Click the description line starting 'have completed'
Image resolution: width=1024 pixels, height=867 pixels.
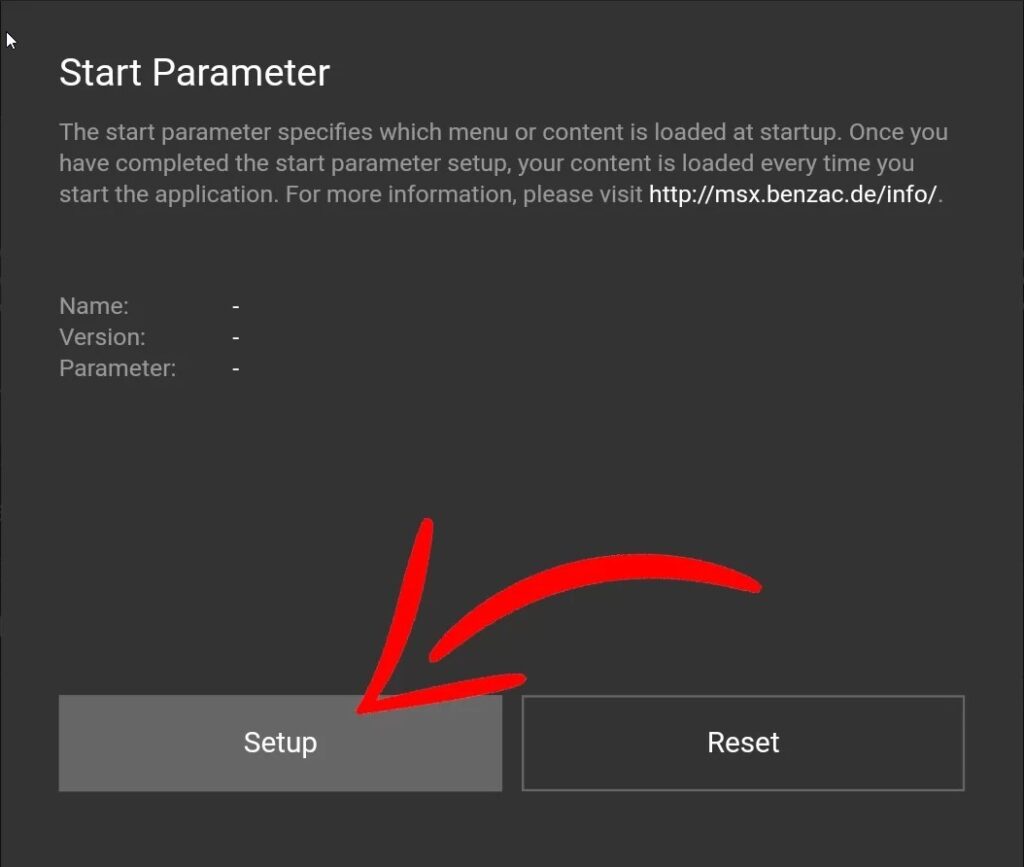click(x=486, y=163)
